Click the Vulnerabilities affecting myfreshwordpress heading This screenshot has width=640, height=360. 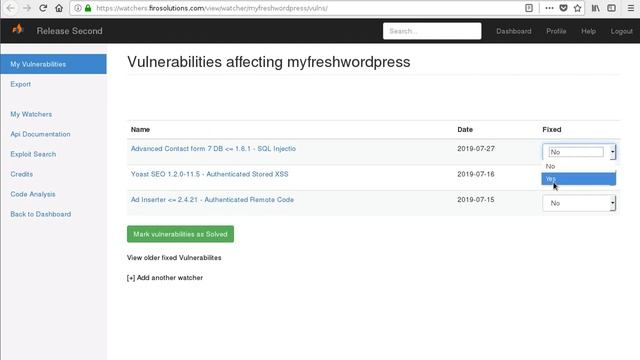[269, 62]
